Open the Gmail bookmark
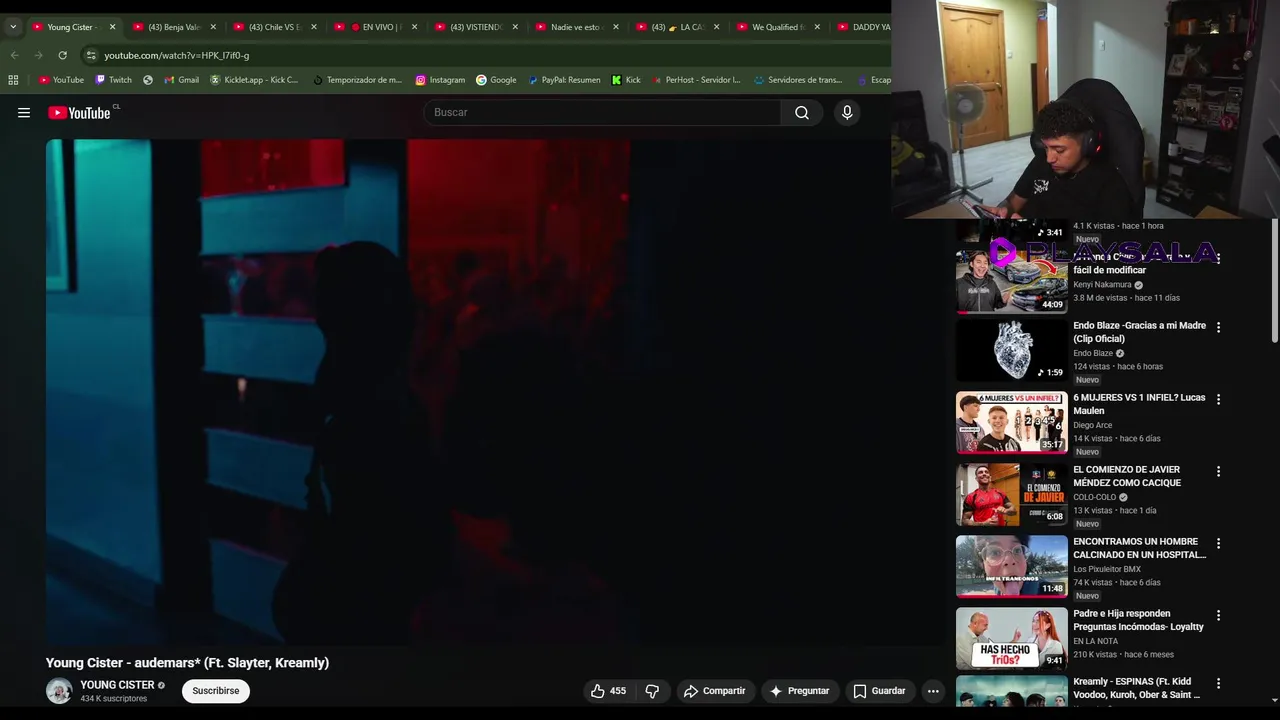Image resolution: width=1280 pixels, height=720 pixels. click(181, 80)
